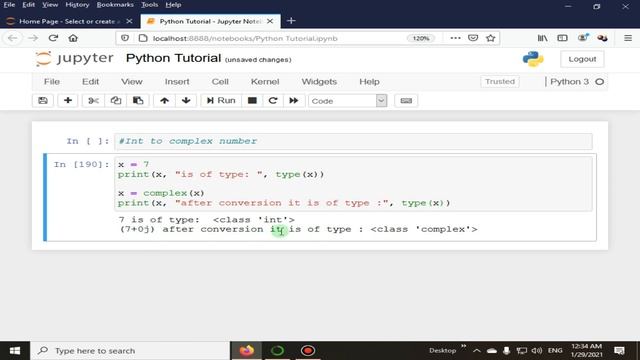Insert a cell below with plus icon
640x360 pixels.
tap(68, 100)
